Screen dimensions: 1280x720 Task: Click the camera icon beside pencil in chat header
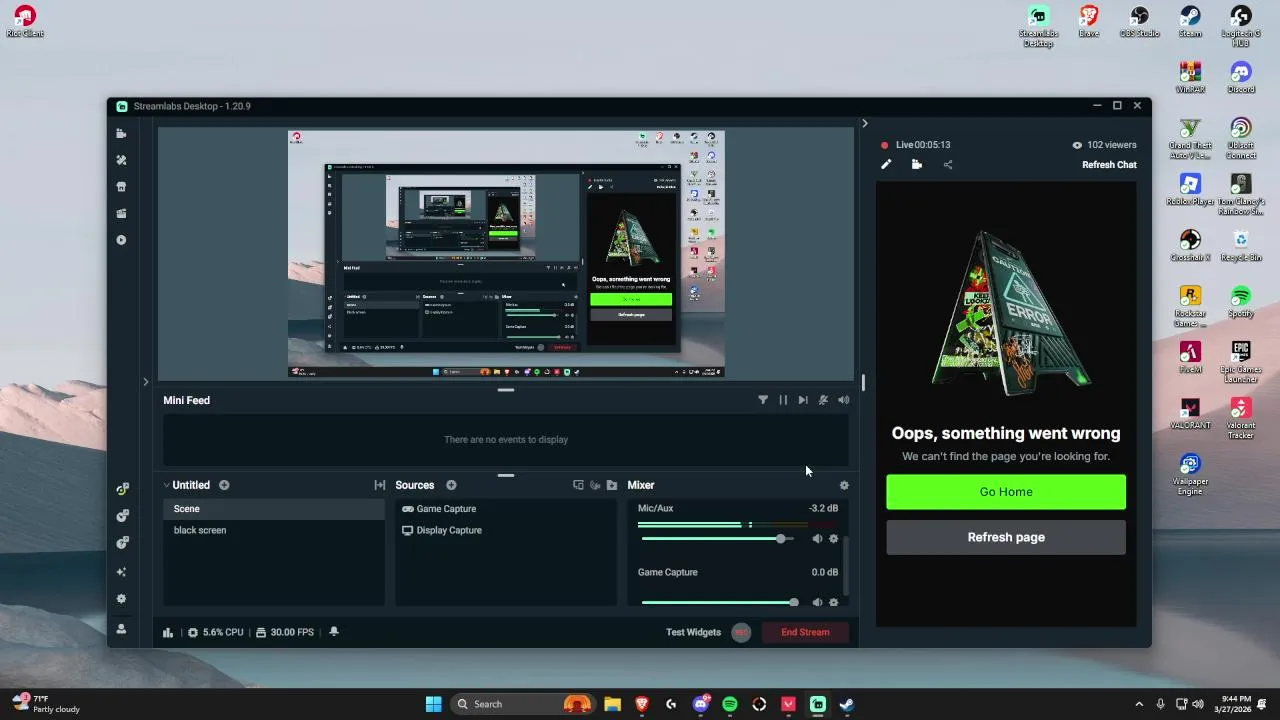pyautogui.click(x=917, y=165)
